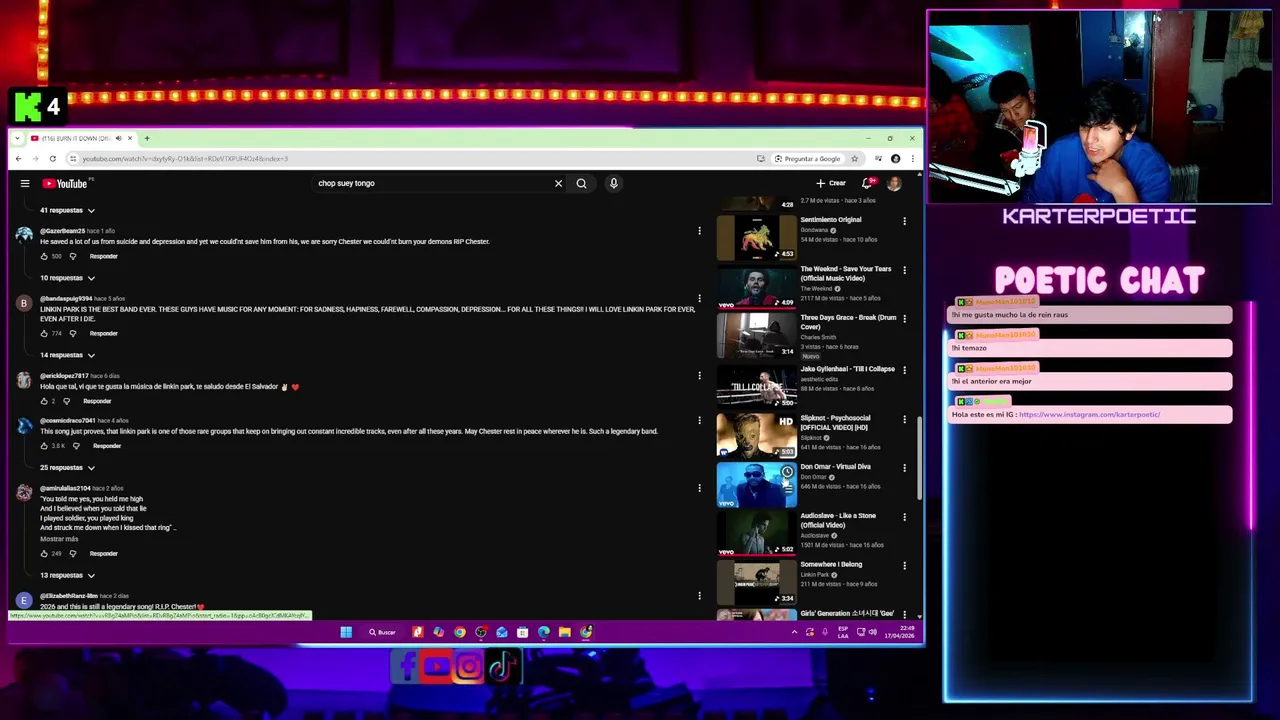Image resolution: width=1280 pixels, height=720 pixels.
Task: Open options for Sentimiento Original video
Action: pos(904,221)
